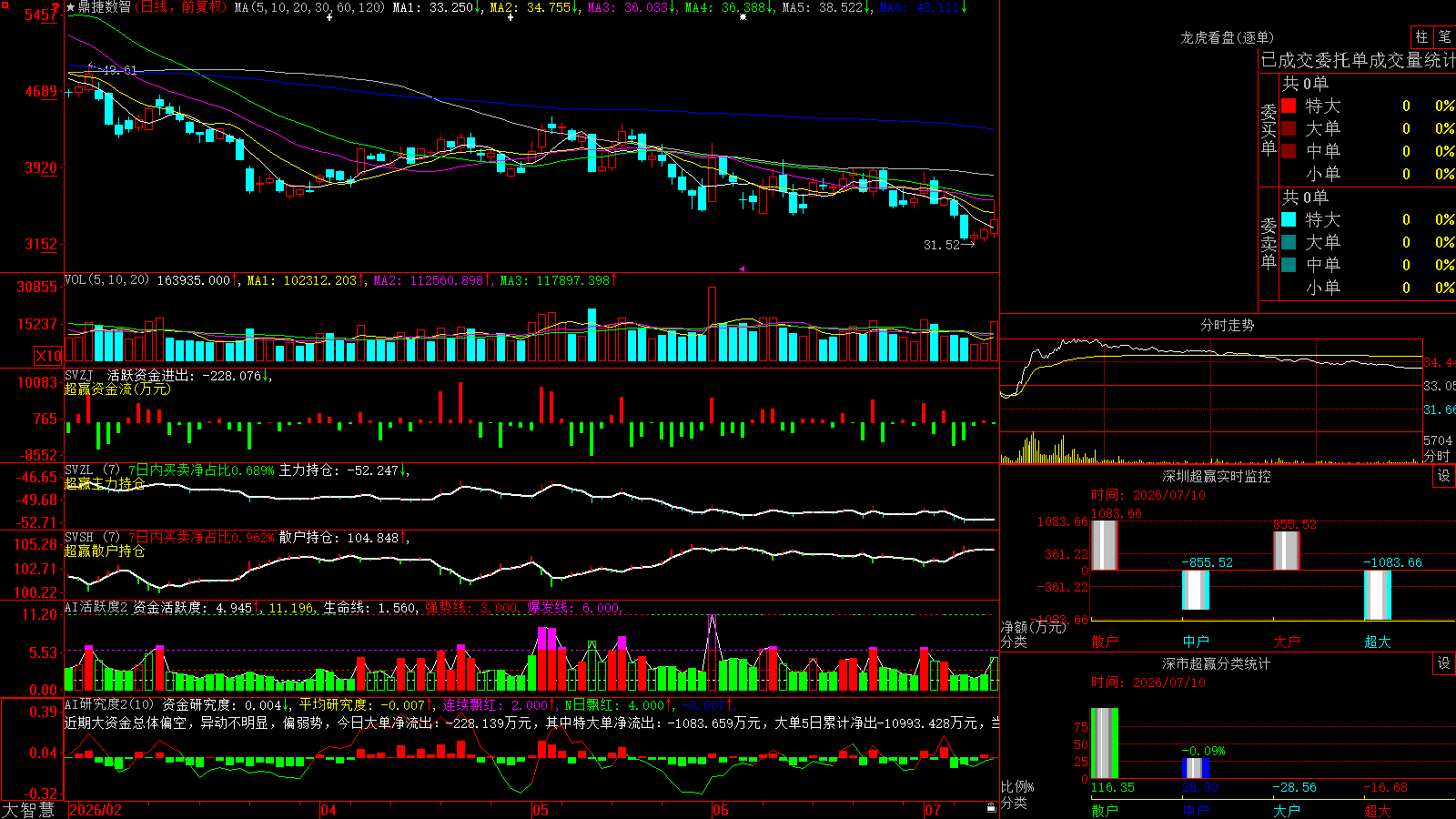Click the 散户 116.35 bar in 分类统计
The height and width of the screenshot is (819, 1456).
pyautogui.click(x=1104, y=743)
